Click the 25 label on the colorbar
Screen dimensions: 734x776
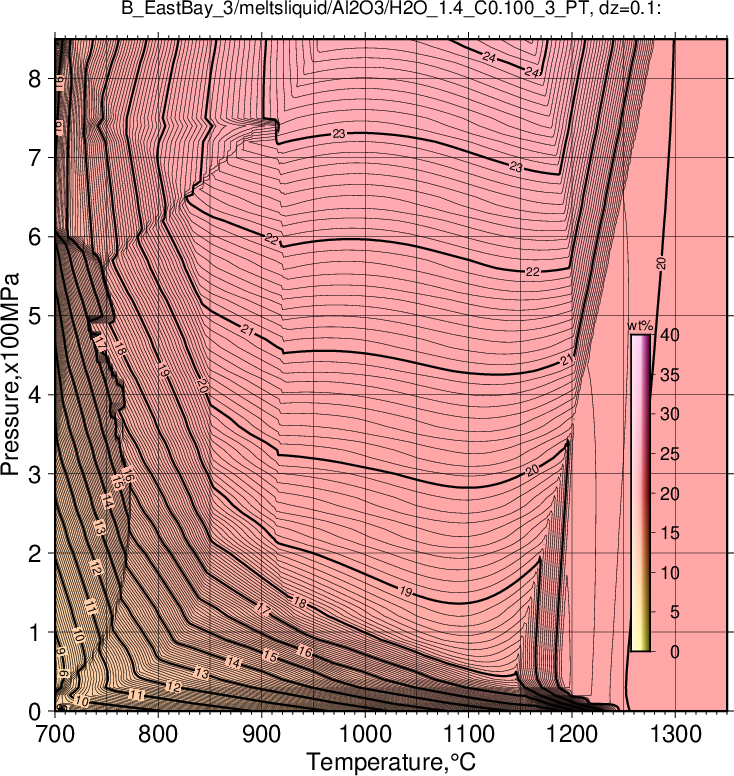point(669,454)
